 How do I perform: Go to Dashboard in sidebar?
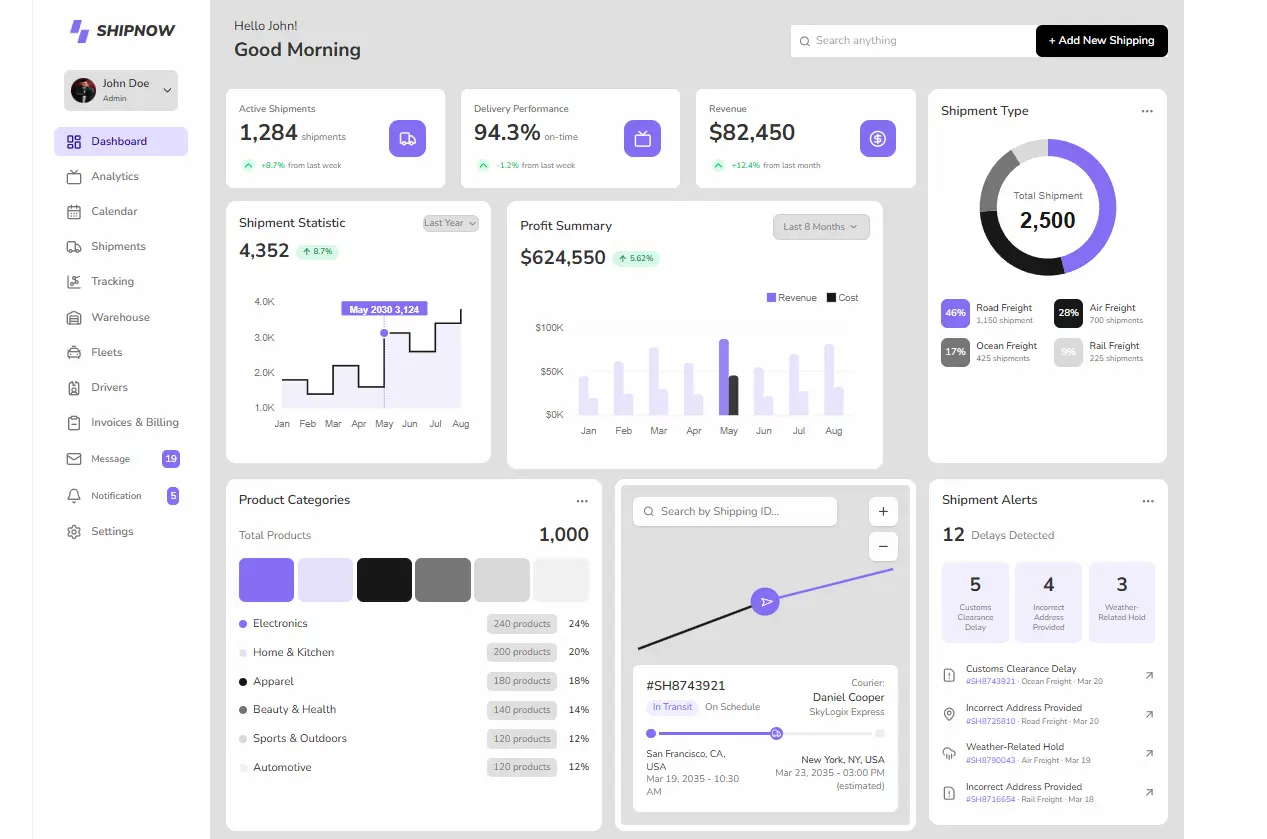[x=121, y=141]
